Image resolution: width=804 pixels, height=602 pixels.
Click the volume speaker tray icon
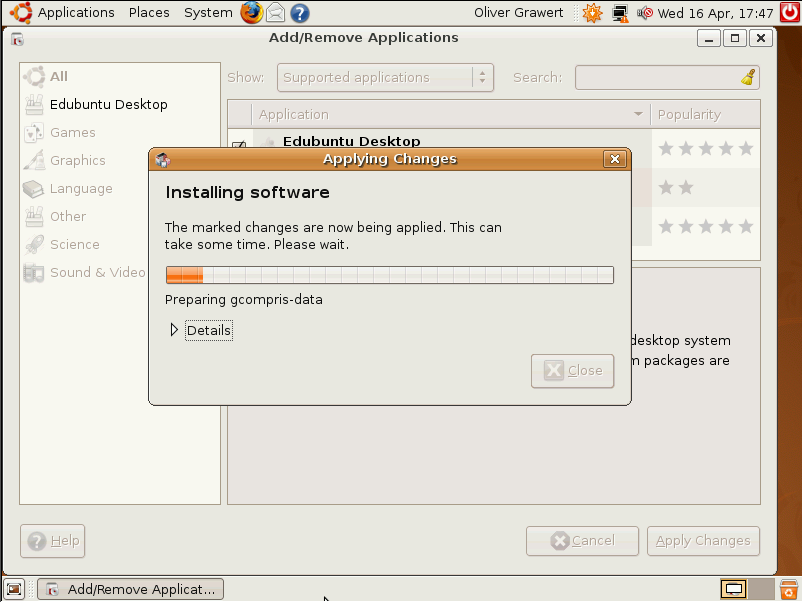click(x=645, y=13)
